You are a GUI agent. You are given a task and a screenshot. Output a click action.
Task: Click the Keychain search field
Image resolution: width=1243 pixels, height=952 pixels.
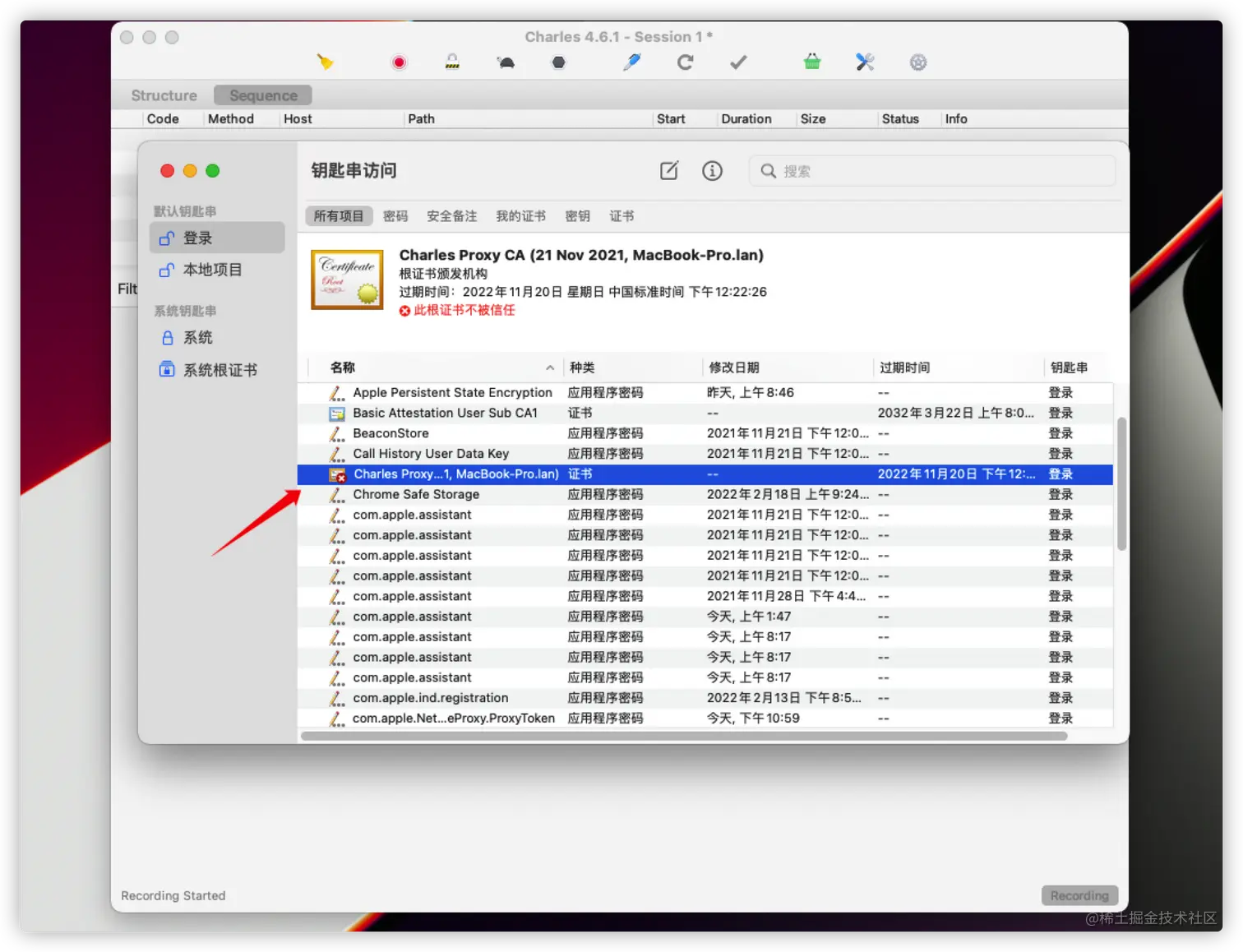point(932,171)
